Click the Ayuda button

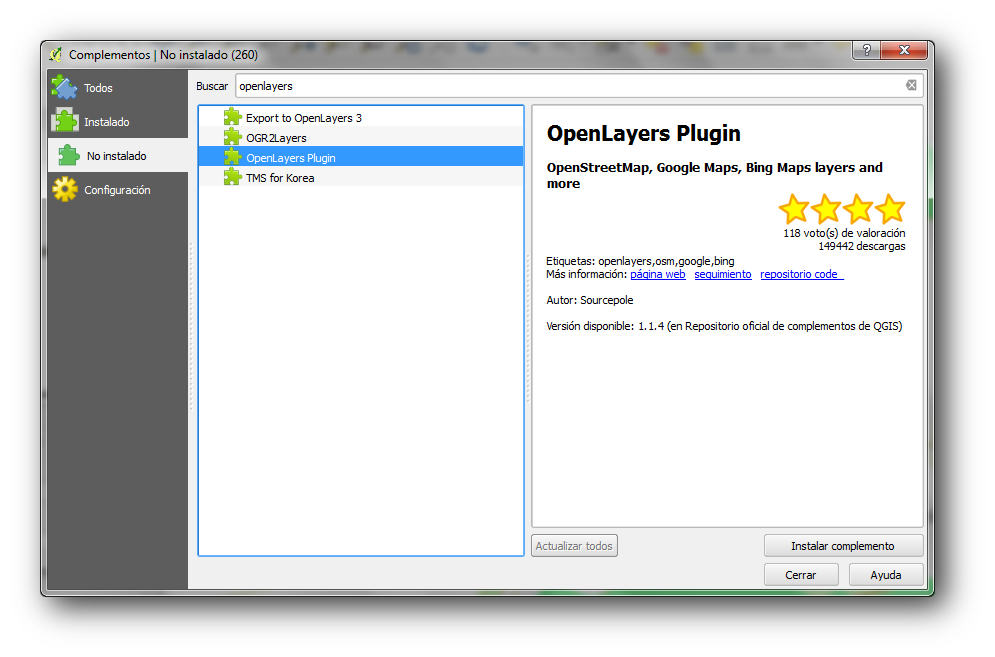point(886,574)
